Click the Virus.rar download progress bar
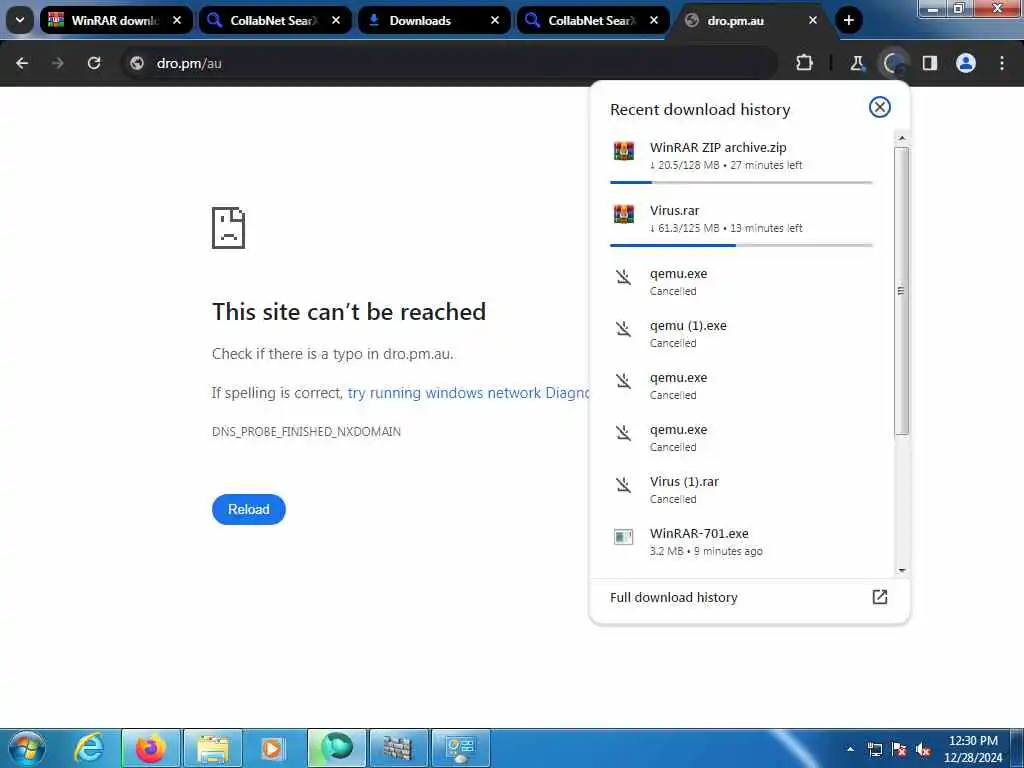 741,246
